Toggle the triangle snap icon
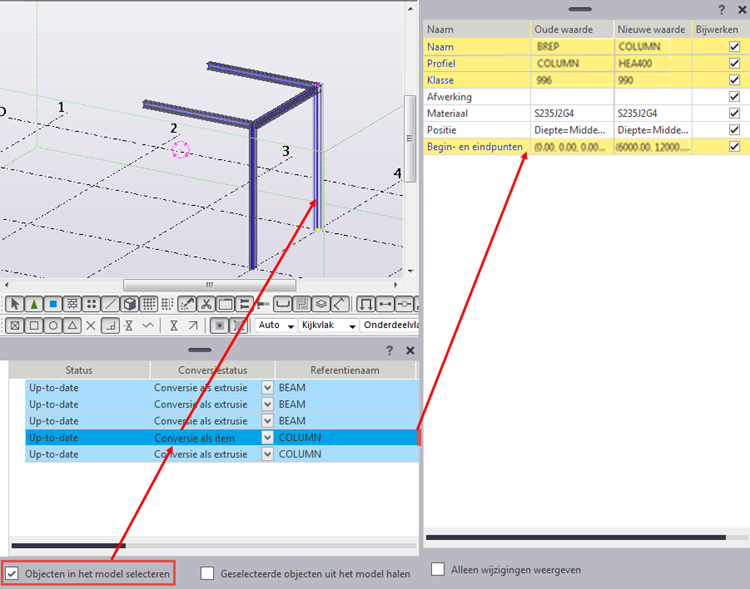750x589 pixels. (72, 326)
